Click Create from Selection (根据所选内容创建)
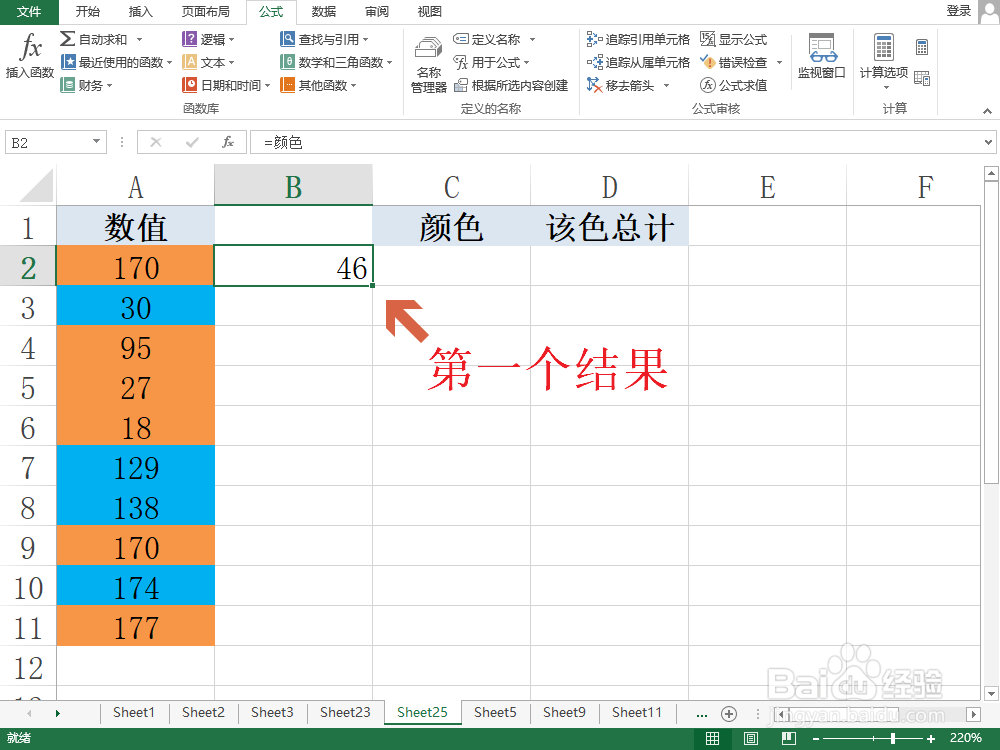 (x=511, y=85)
